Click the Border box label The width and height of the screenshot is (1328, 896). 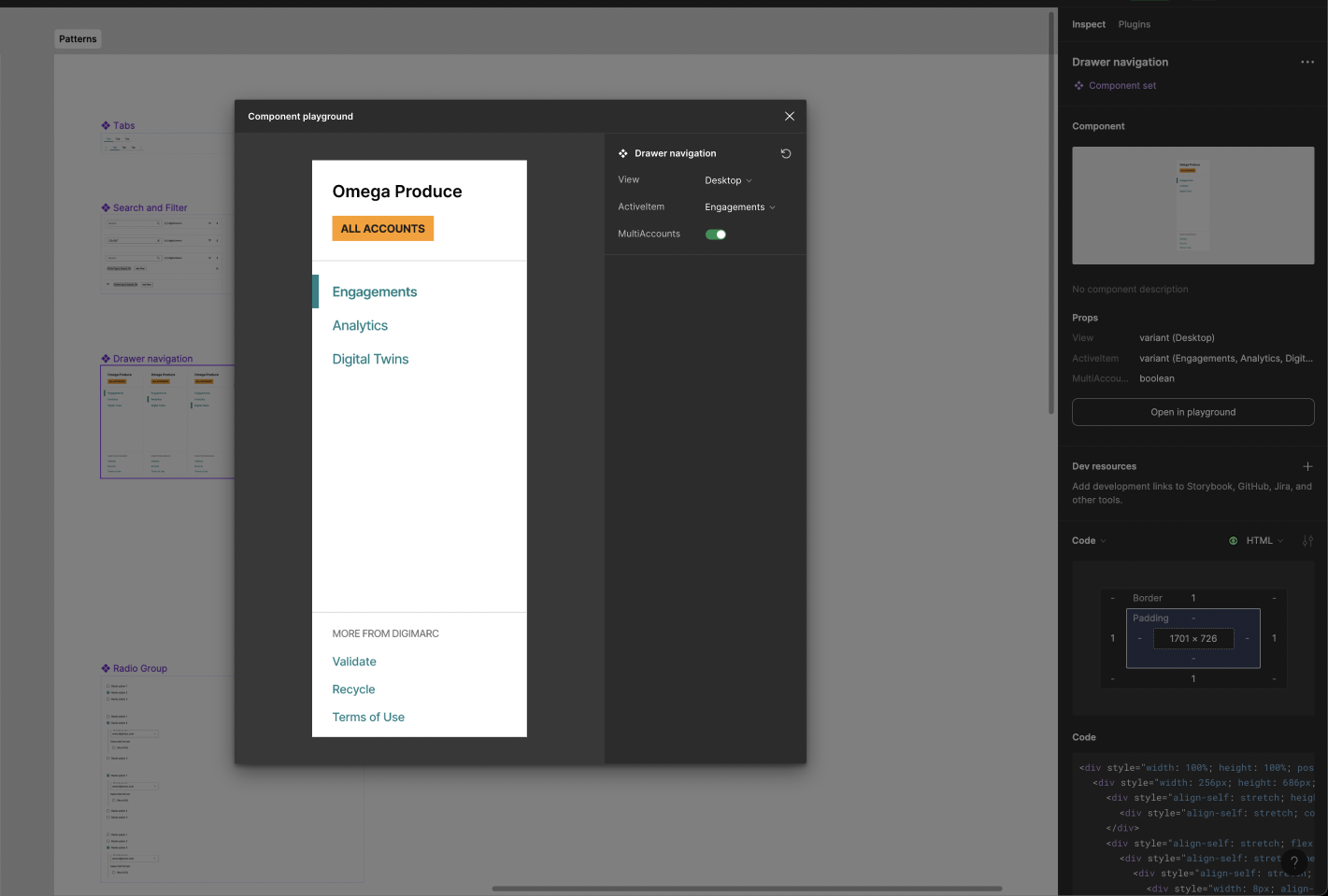(x=1148, y=599)
